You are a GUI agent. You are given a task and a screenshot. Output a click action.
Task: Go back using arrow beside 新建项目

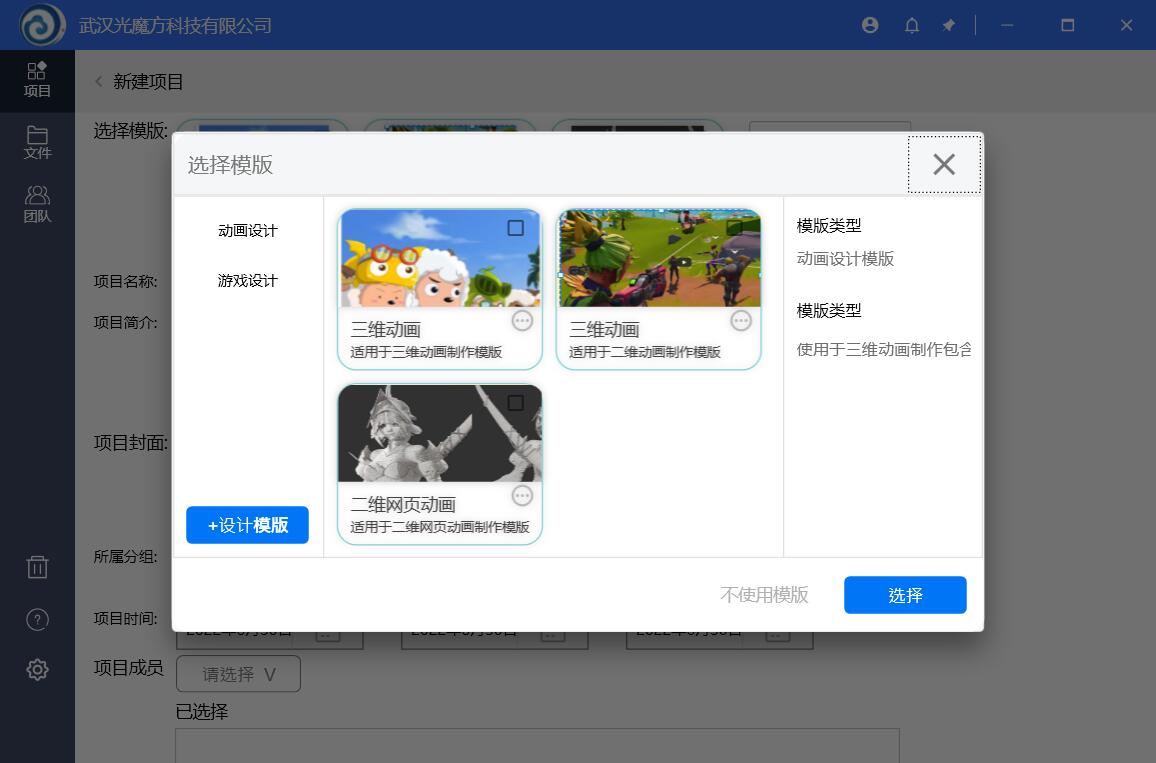tap(99, 81)
